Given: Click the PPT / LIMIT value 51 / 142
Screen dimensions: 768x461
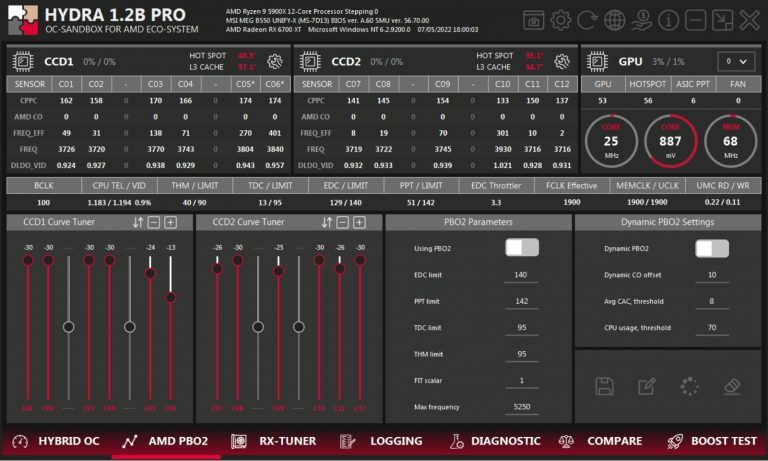Looking at the screenshot, I should click(420, 202).
